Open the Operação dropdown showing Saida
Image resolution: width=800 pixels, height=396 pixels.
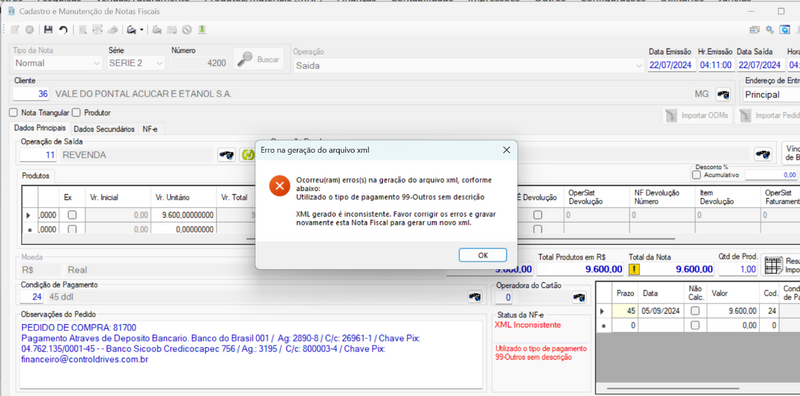[x=468, y=66]
